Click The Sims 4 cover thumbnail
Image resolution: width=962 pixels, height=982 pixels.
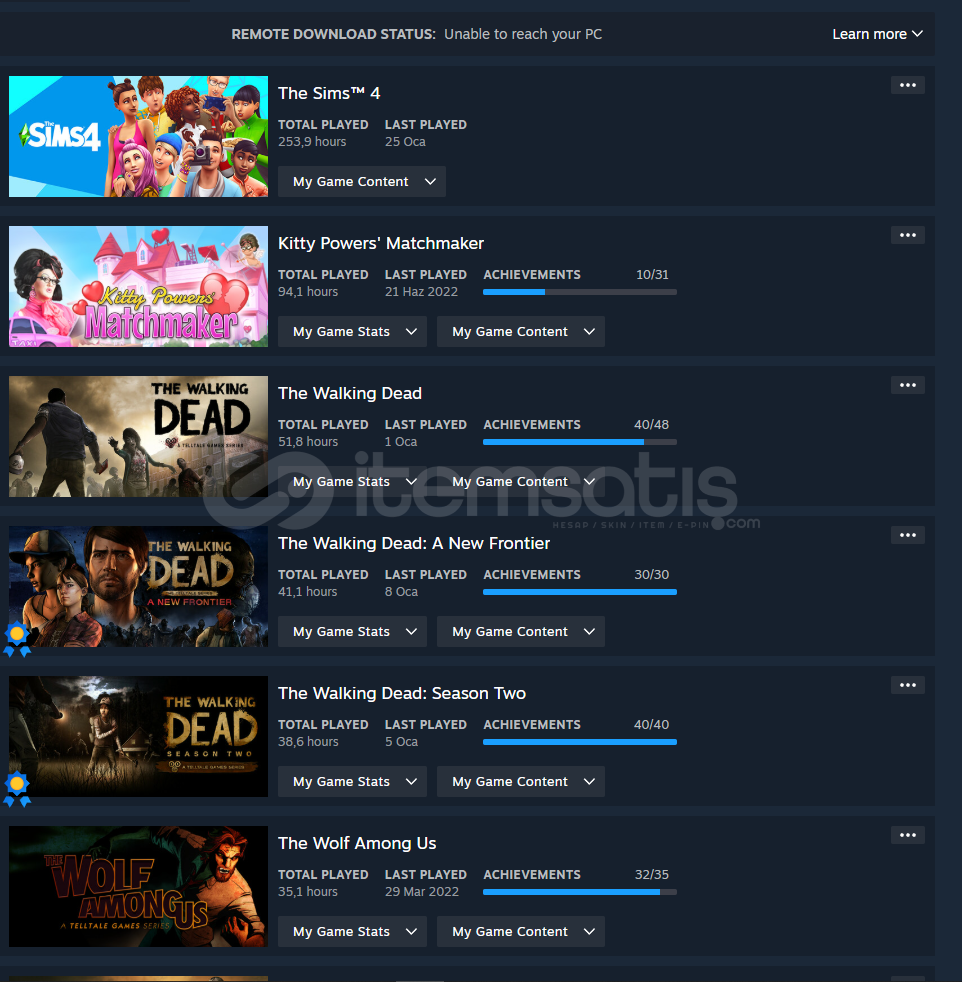tap(138, 137)
